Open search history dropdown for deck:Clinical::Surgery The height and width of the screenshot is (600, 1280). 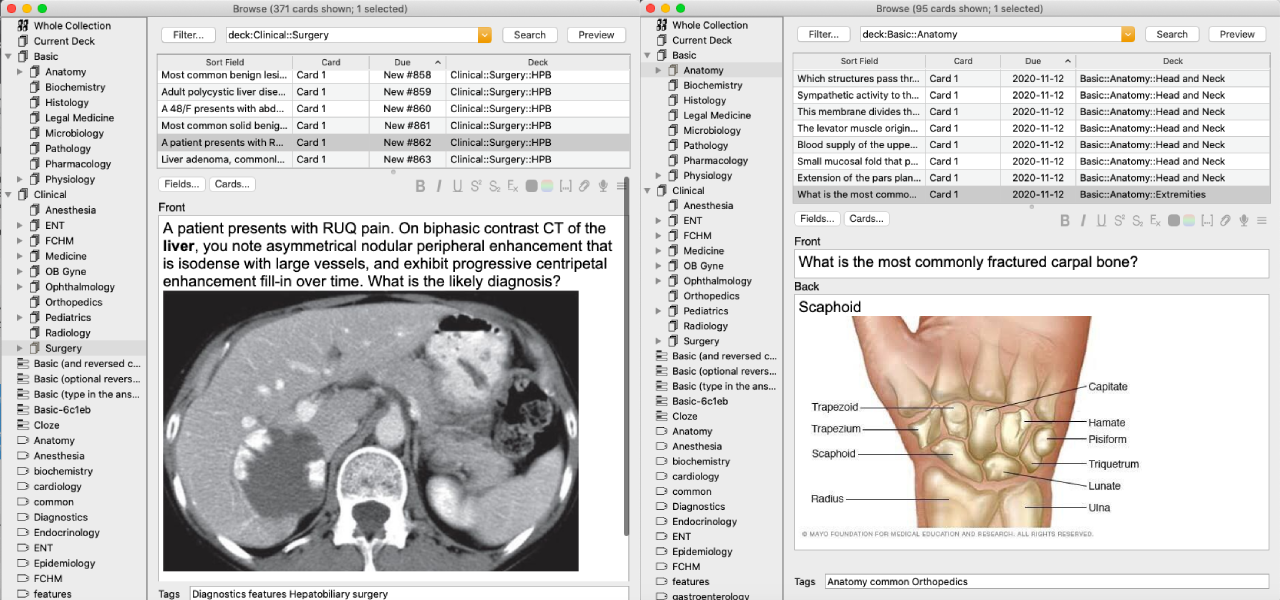(485, 35)
